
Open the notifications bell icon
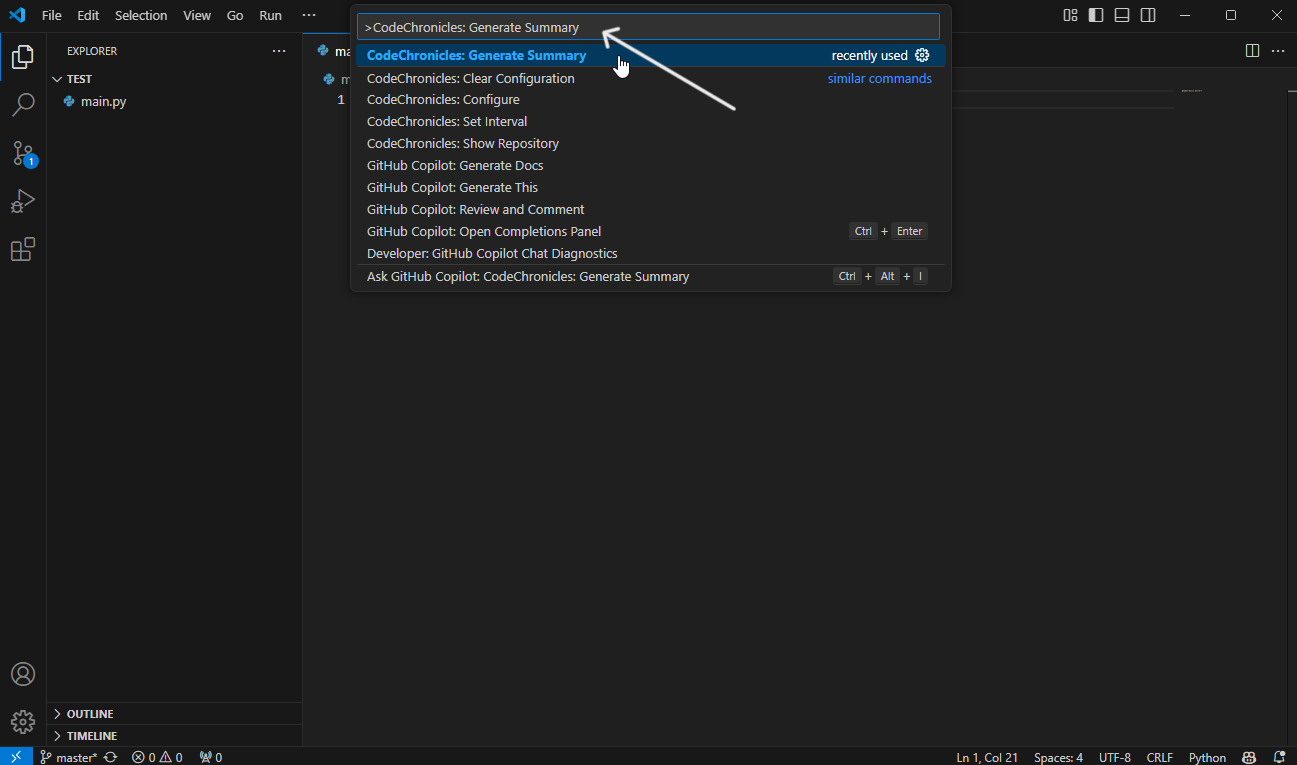[1279, 757]
